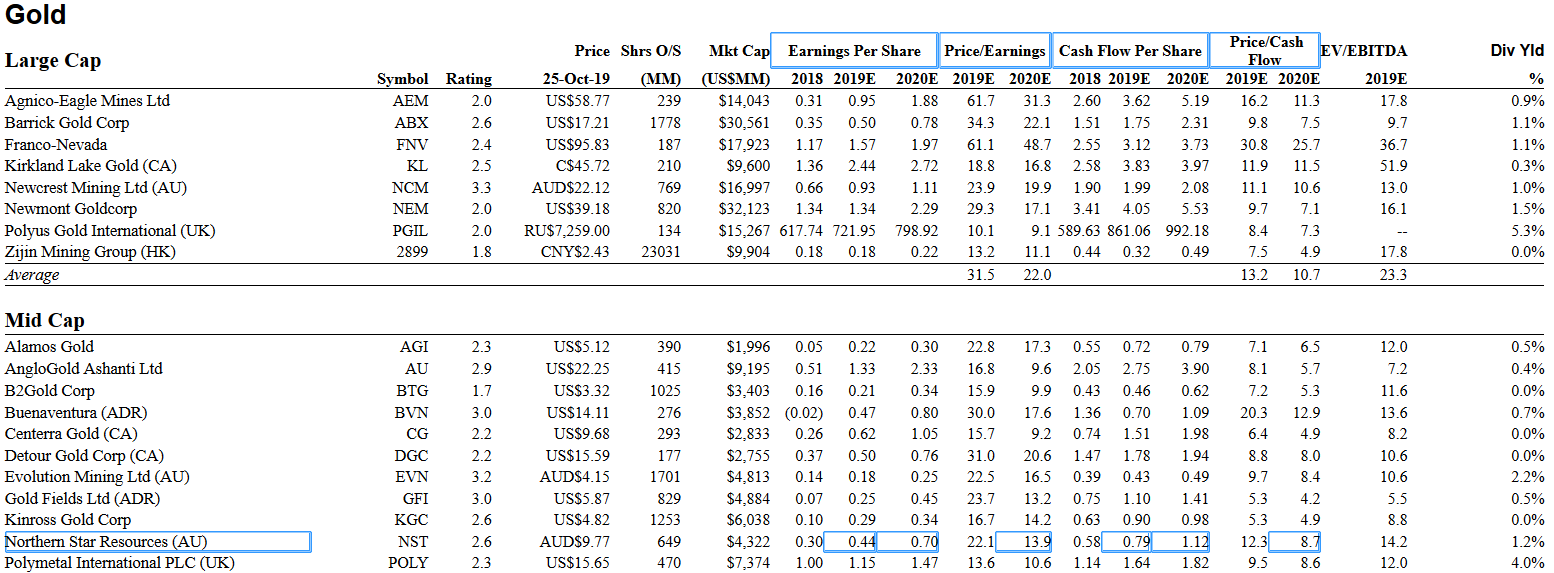Click the Earnings Per Share column header
Viewport: 1554px width, 573px height.
pyautogui.click(x=854, y=50)
